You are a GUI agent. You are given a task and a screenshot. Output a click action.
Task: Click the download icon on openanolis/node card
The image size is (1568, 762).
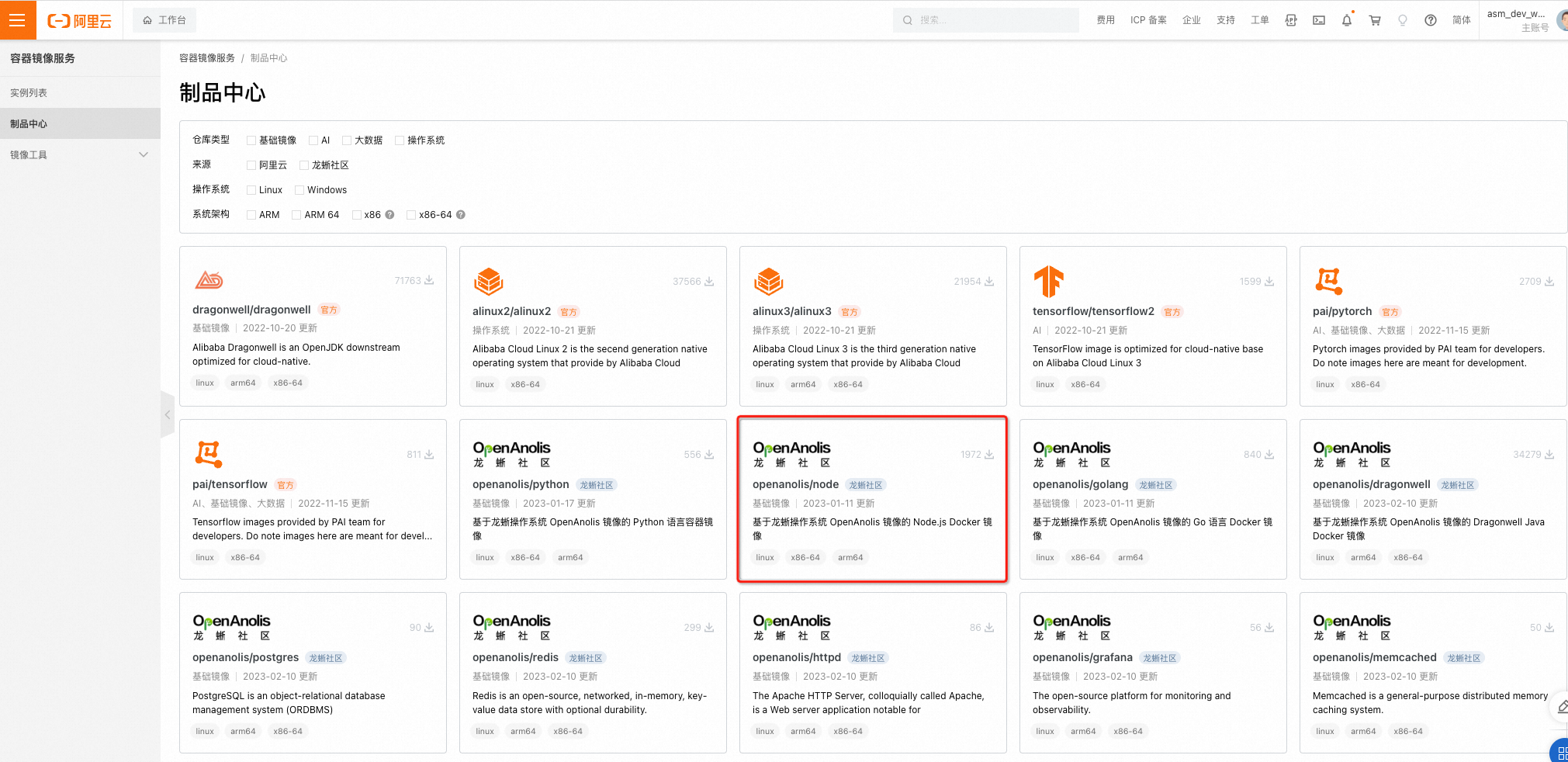click(x=989, y=455)
